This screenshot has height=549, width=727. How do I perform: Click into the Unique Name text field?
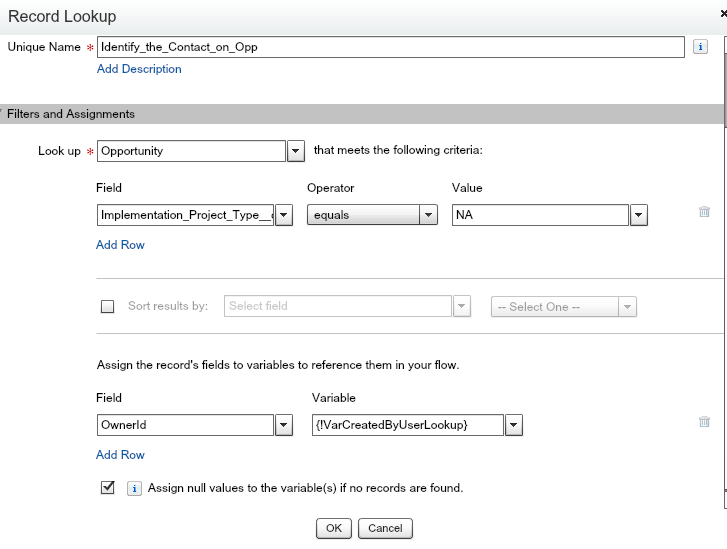(390, 47)
